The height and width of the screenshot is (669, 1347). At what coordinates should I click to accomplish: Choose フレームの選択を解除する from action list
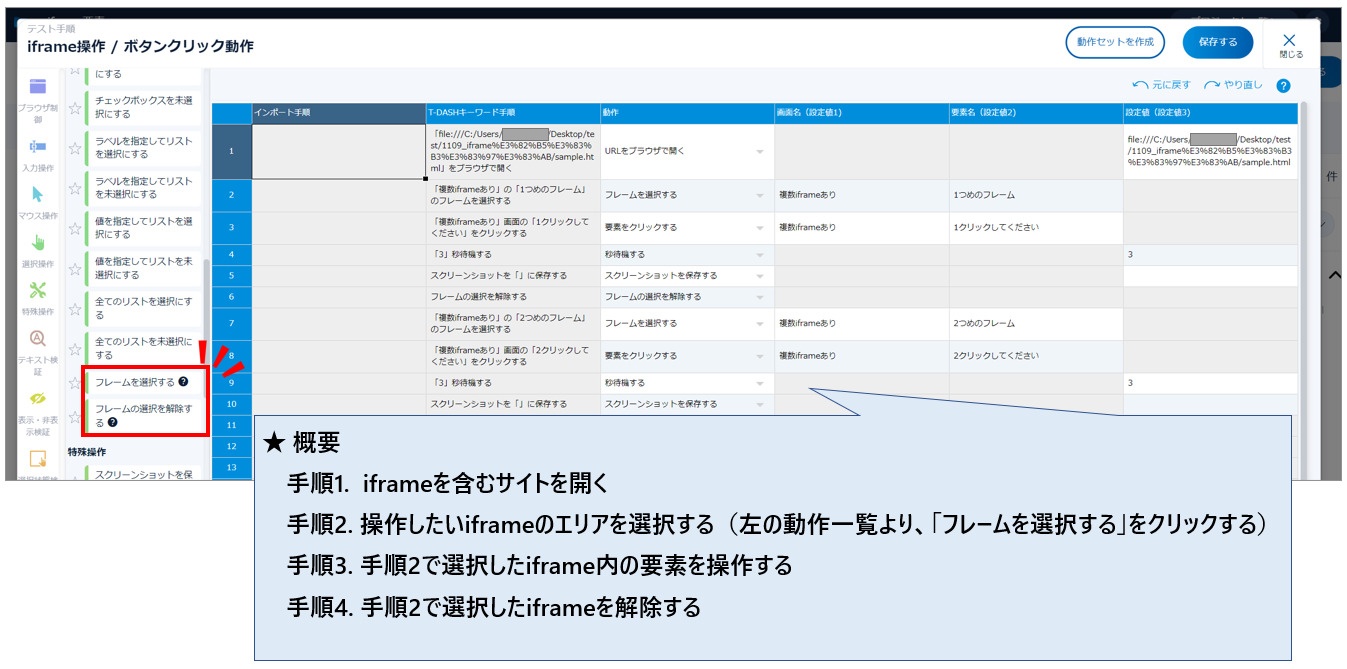click(140, 415)
